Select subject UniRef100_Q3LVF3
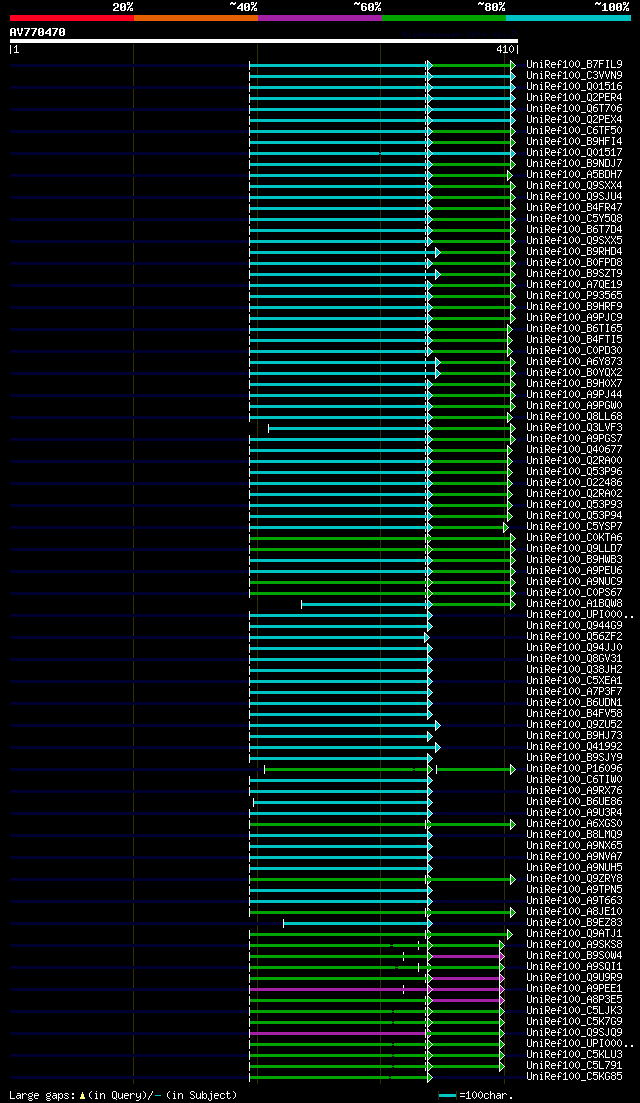The height and width of the screenshot is (1103, 640). pos(574,428)
